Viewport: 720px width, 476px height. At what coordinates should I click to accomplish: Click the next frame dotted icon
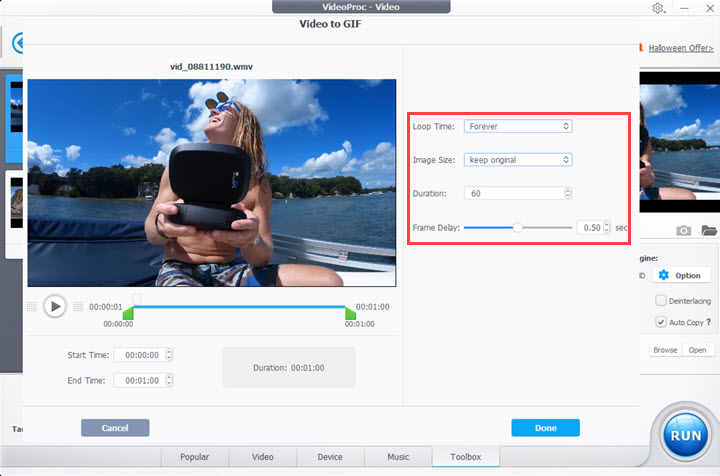[78, 307]
